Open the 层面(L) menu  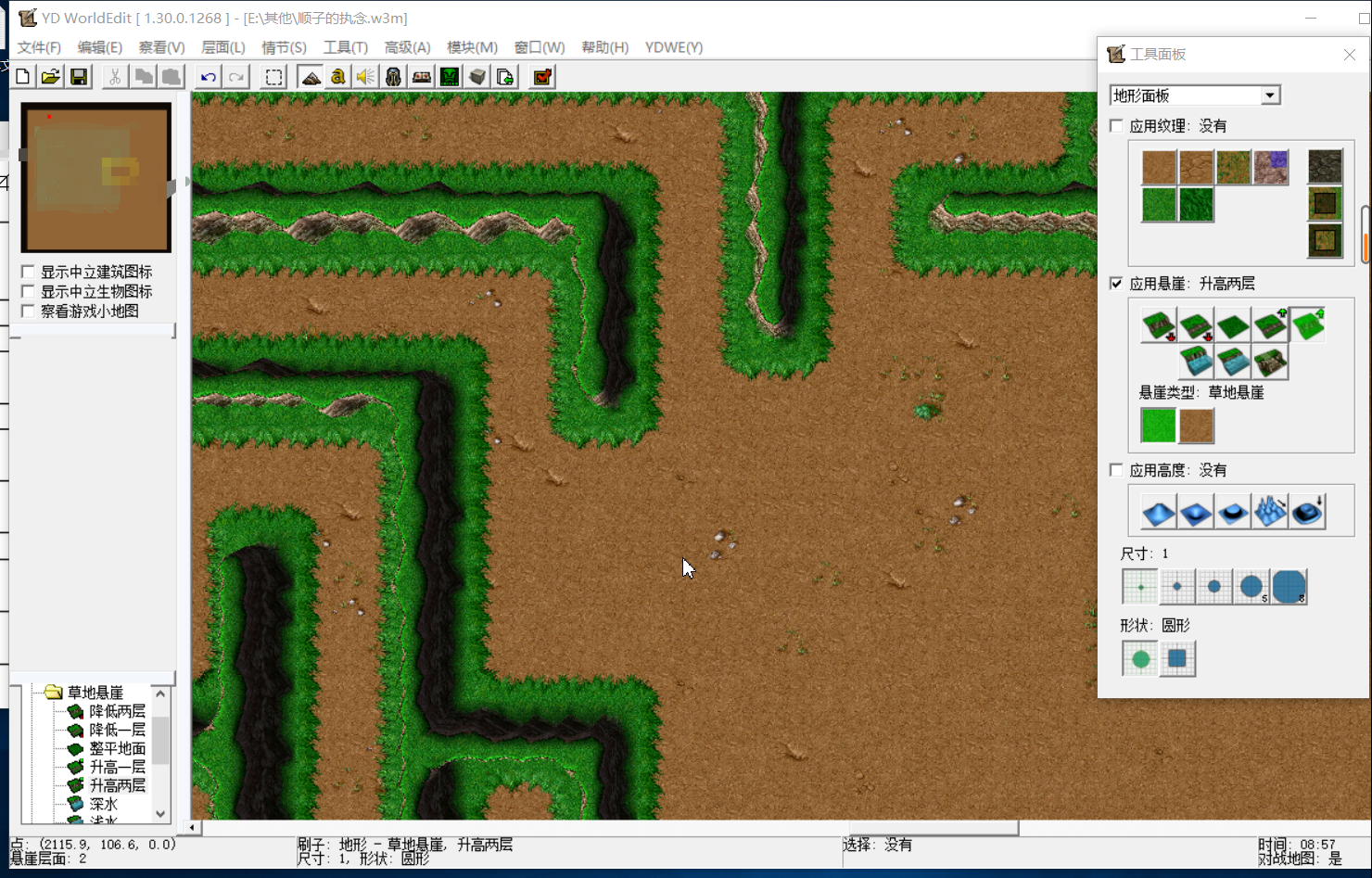coord(223,47)
